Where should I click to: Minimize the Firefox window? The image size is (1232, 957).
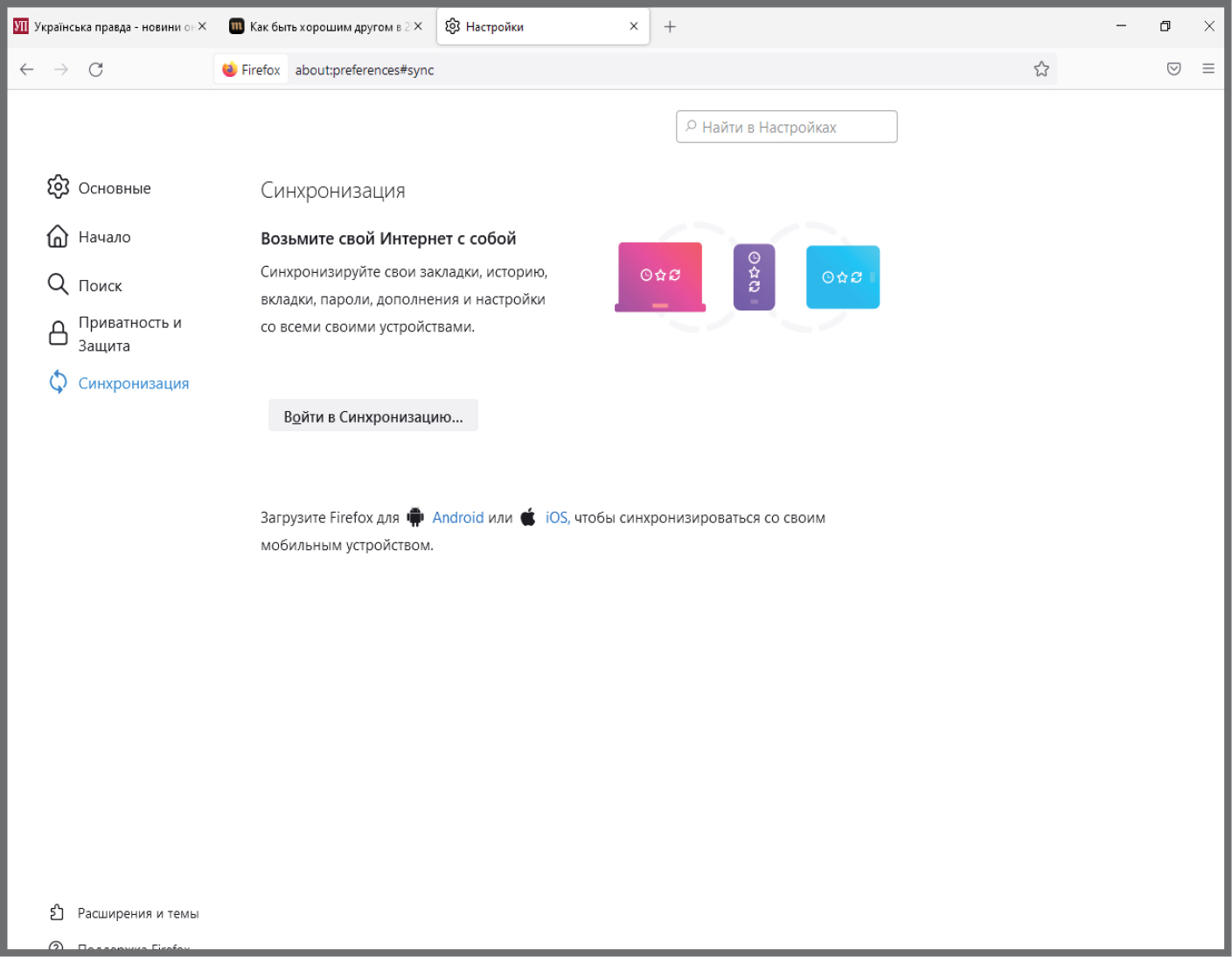pos(1121,26)
